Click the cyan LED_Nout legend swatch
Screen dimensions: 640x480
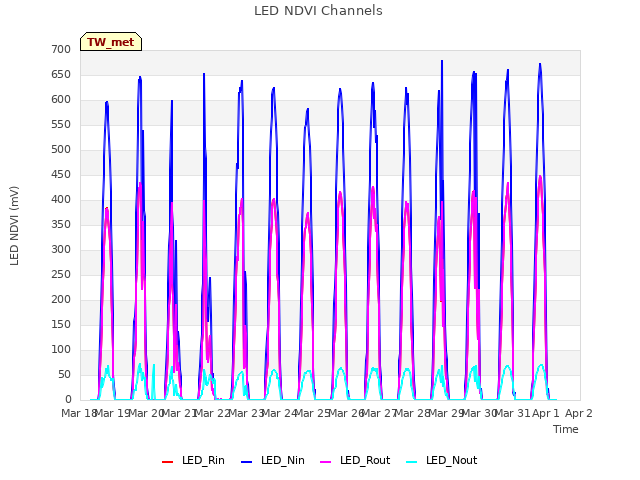[412, 462]
